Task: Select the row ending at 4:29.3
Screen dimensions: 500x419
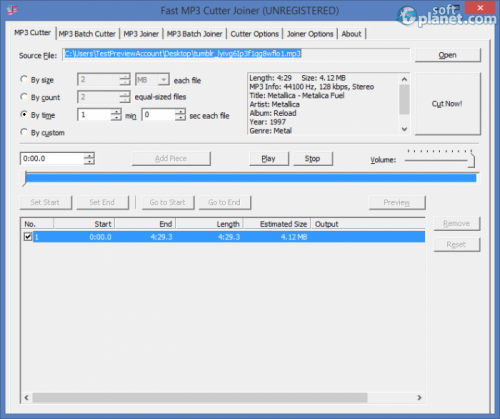Action: pos(224,237)
